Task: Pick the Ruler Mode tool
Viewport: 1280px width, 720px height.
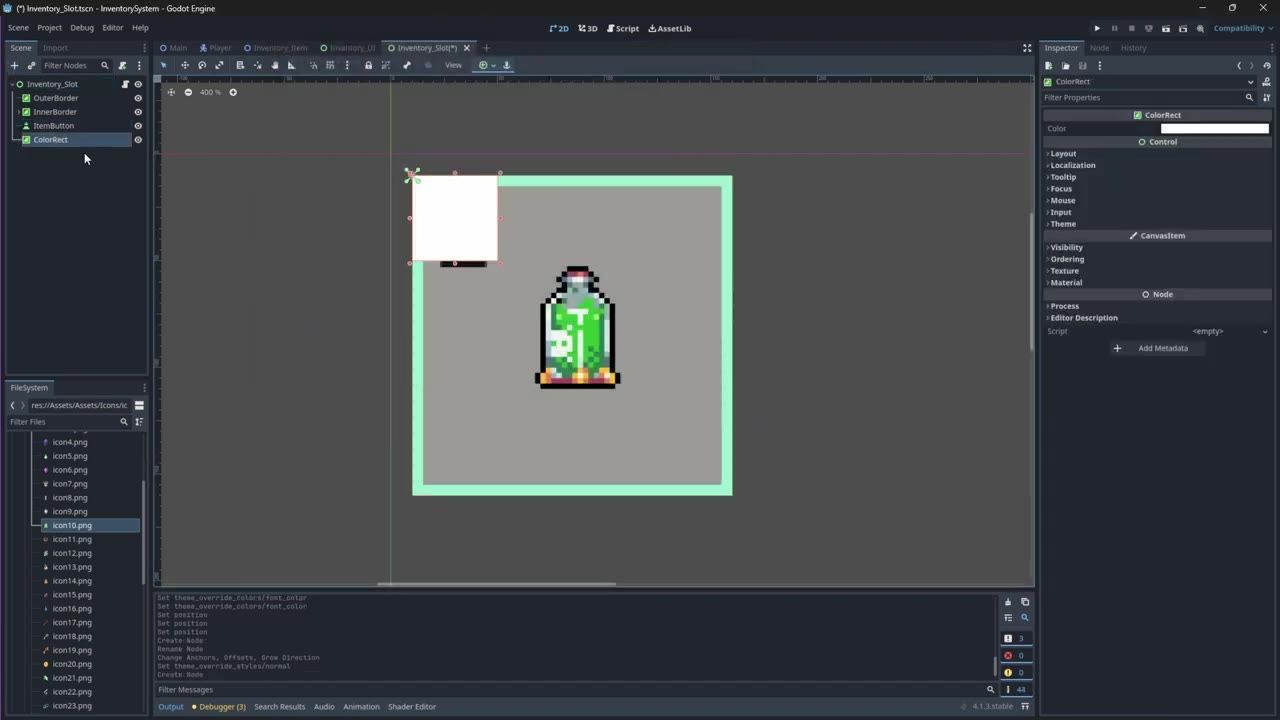Action: pos(291,65)
